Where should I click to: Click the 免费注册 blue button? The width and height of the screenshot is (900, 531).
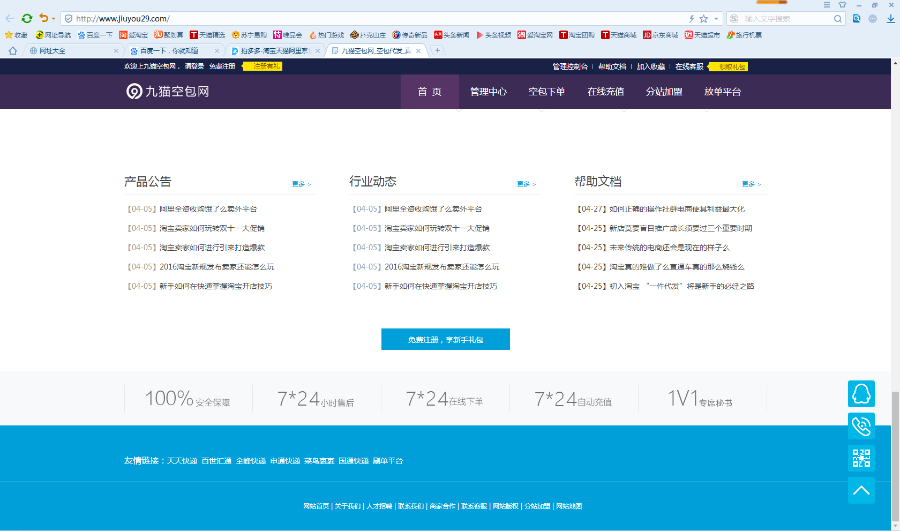pos(445,340)
